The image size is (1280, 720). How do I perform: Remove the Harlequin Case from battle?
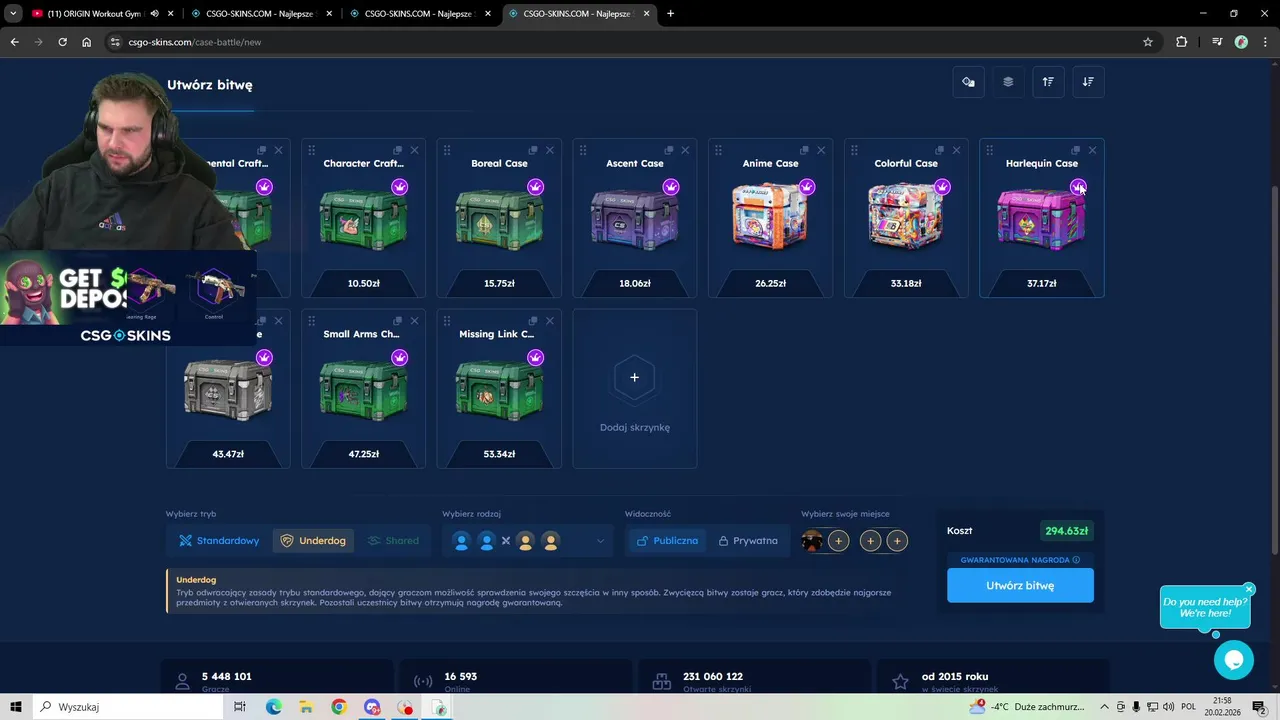click(1092, 150)
